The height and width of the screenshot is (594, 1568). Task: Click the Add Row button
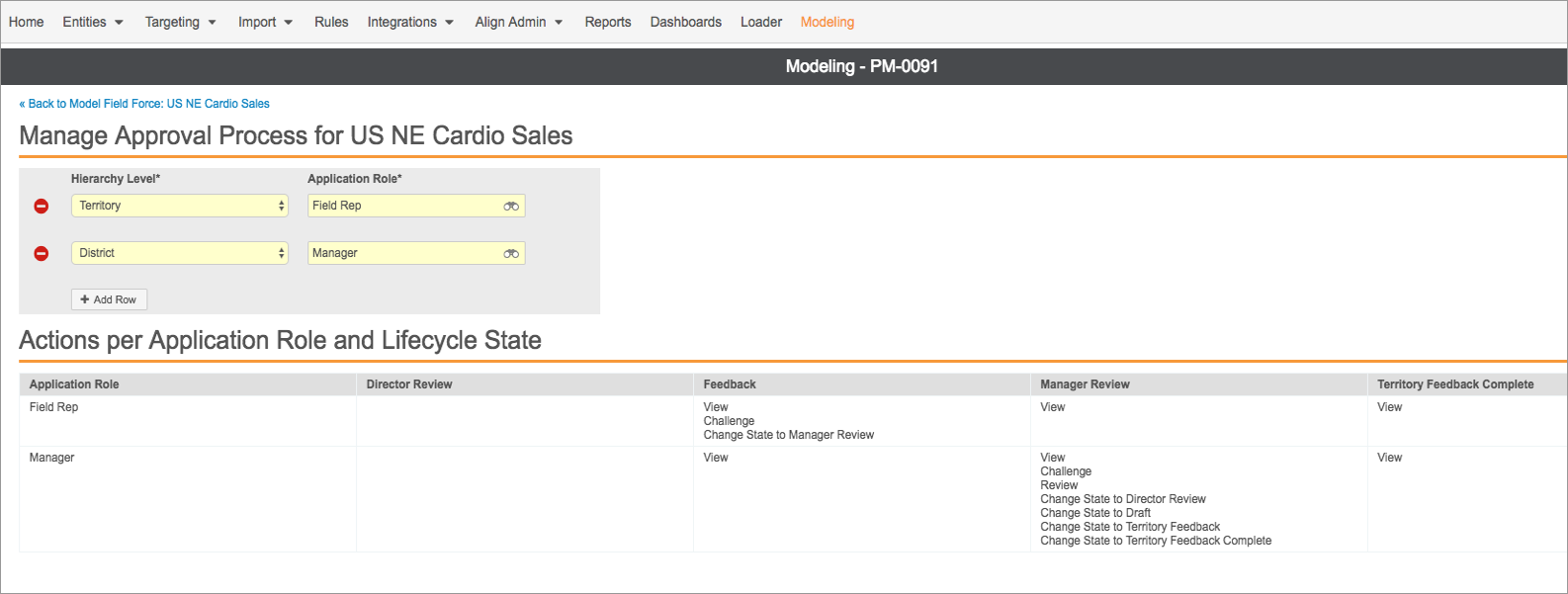(109, 299)
